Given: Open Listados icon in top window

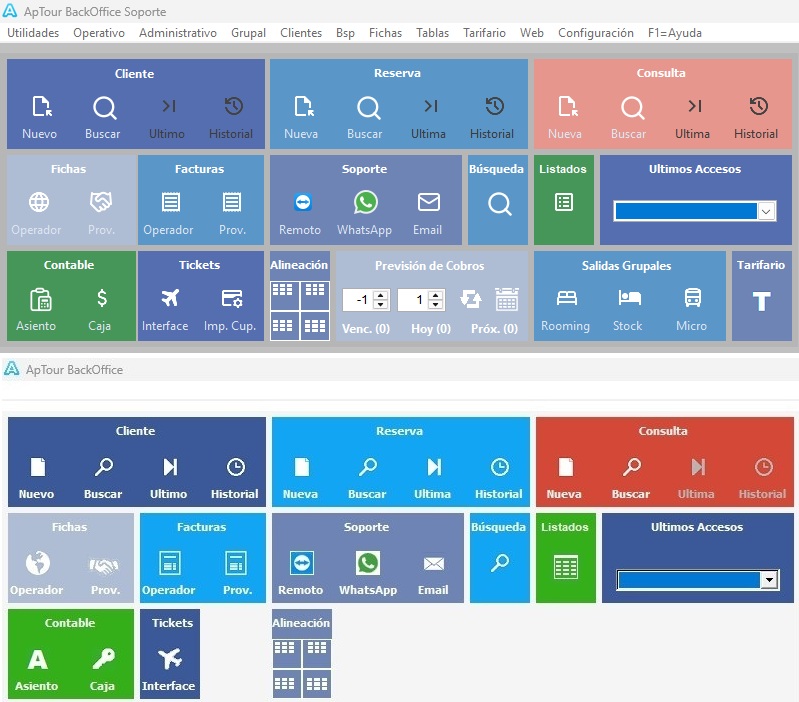Looking at the screenshot, I should point(564,202).
